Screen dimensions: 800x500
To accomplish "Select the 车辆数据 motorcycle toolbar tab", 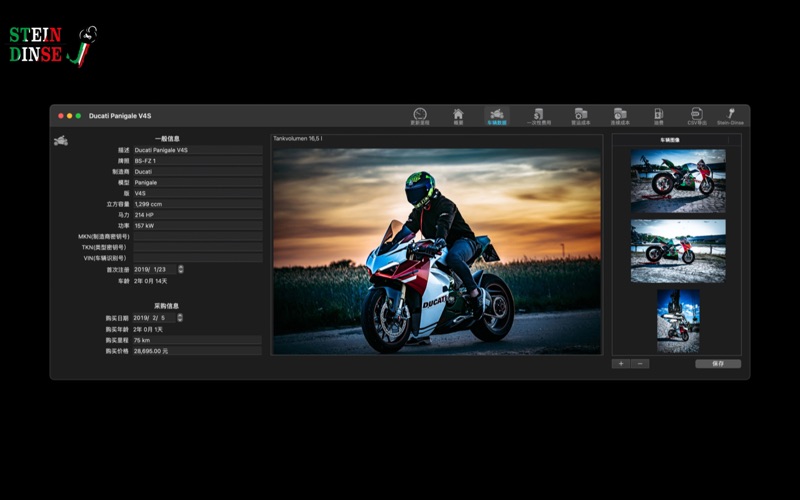I will coord(496,116).
